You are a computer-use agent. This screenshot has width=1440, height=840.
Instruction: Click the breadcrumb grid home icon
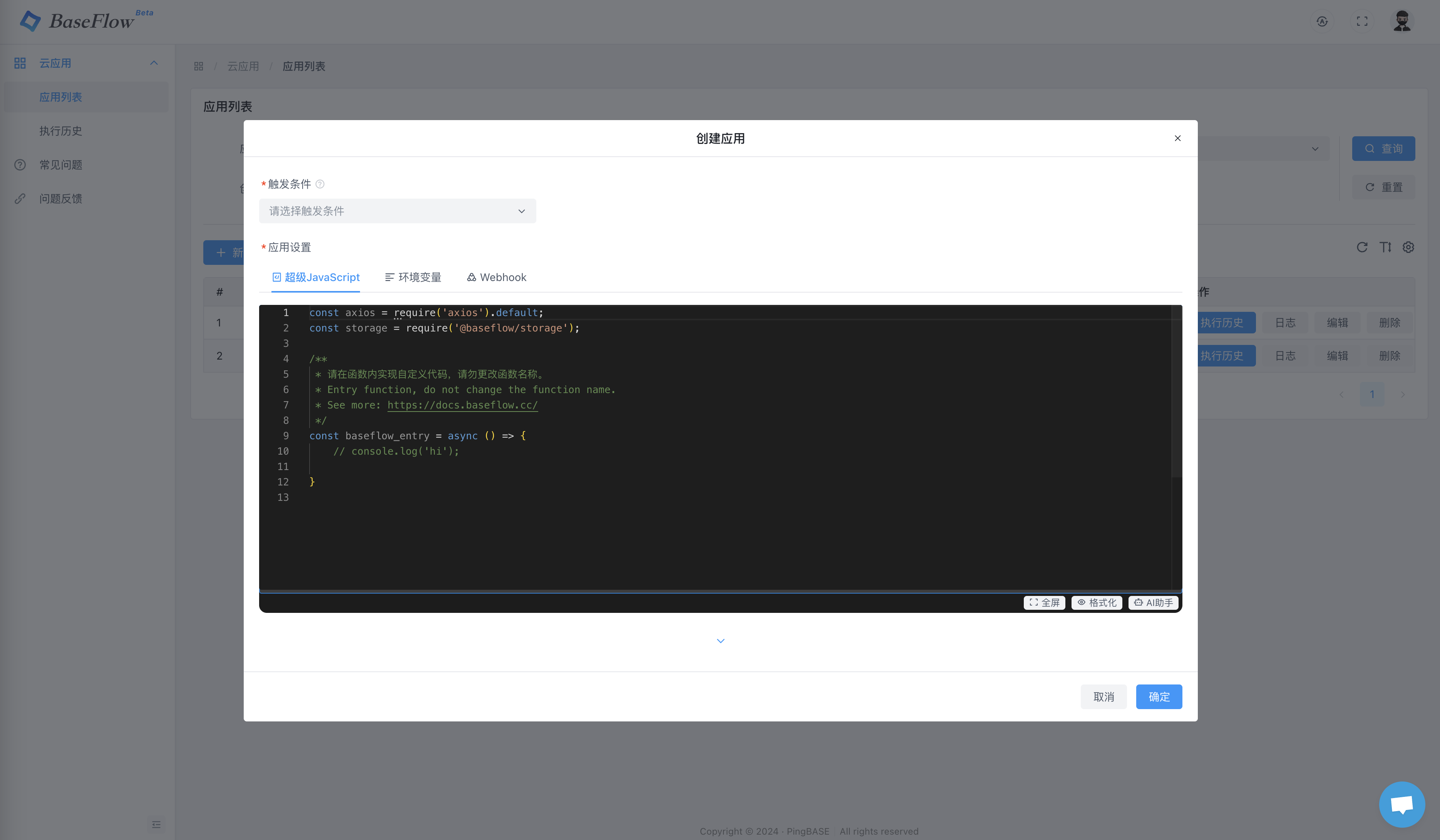199,66
